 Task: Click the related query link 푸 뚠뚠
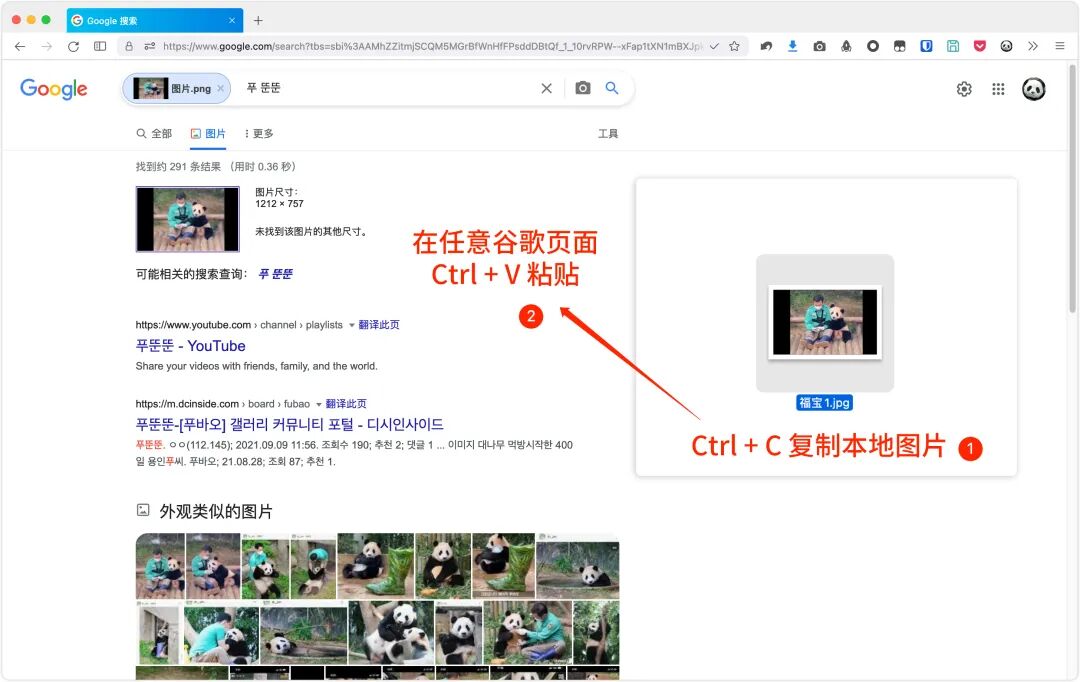[275, 274]
